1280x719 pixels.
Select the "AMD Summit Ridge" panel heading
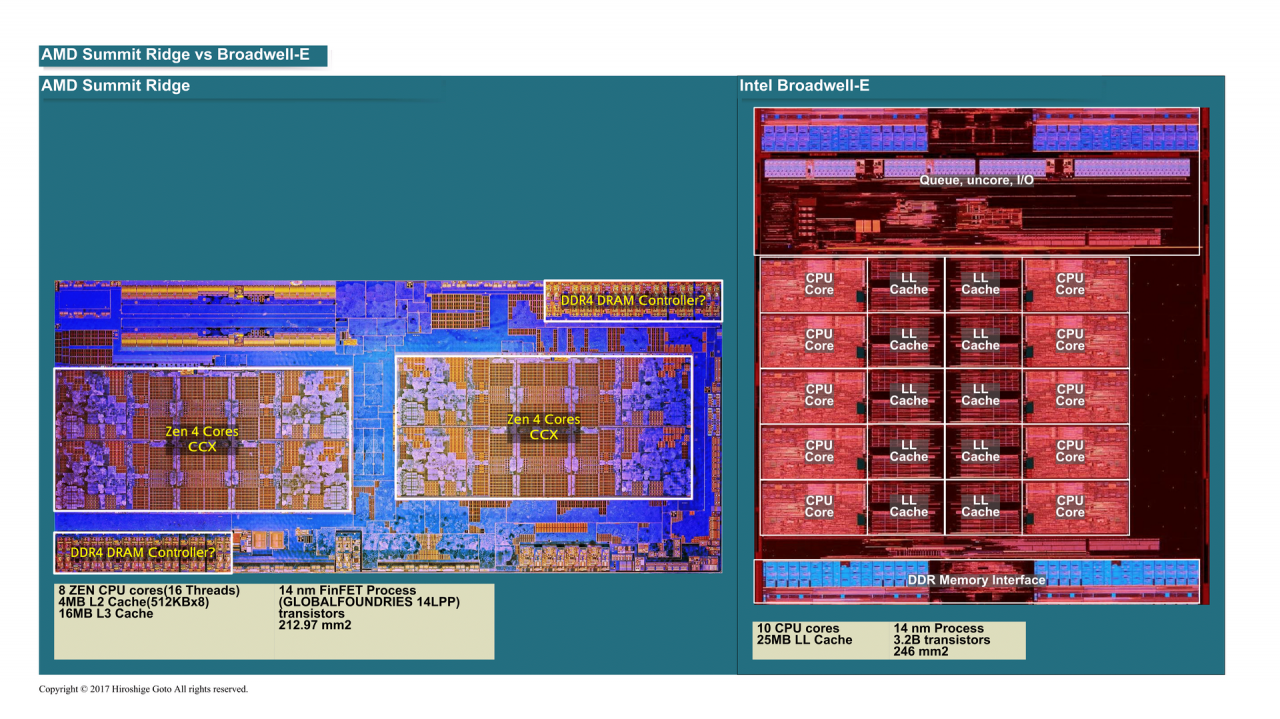[x=115, y=86]
